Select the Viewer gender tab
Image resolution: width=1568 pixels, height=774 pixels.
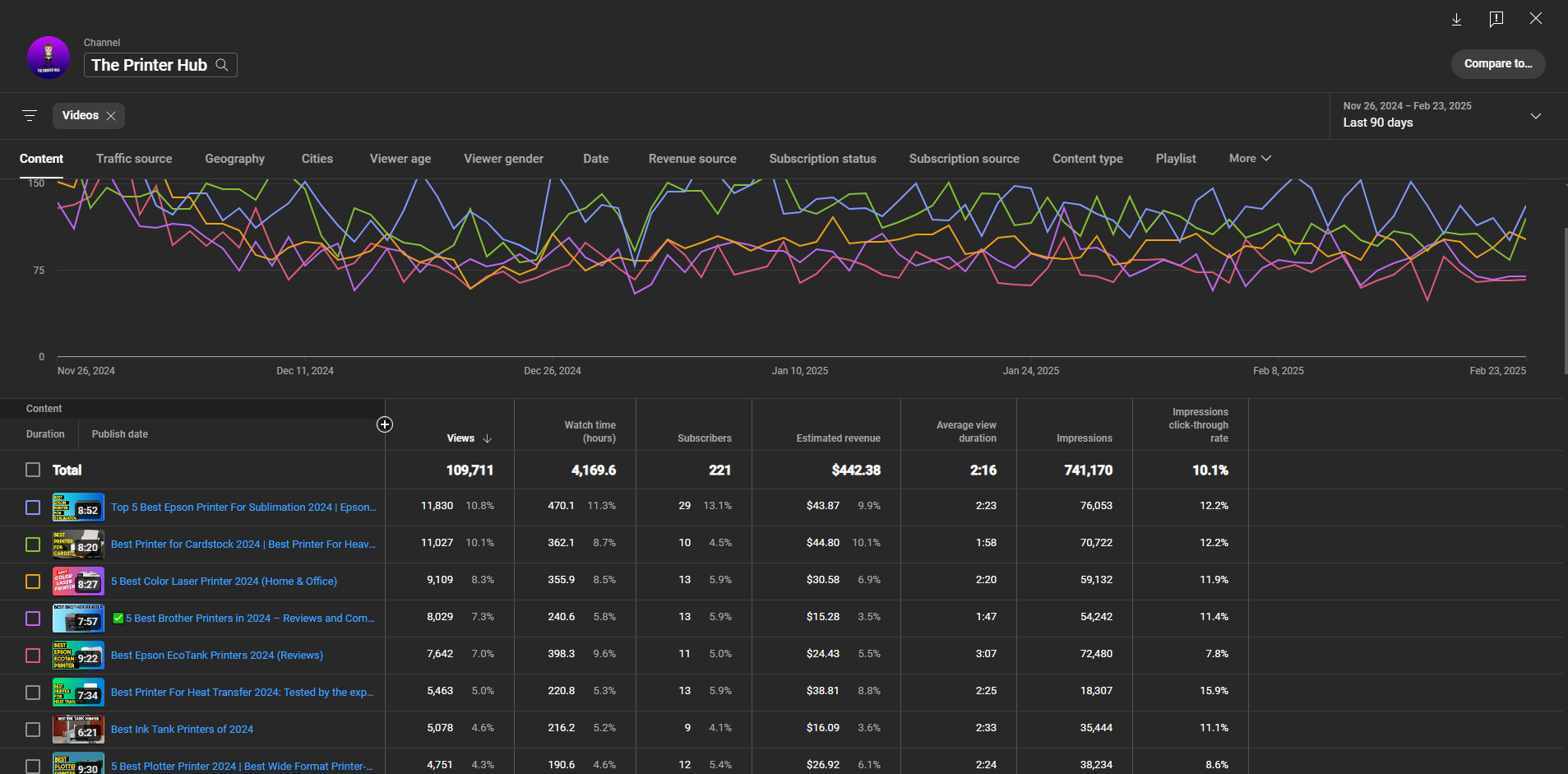(x=503, y=159)
